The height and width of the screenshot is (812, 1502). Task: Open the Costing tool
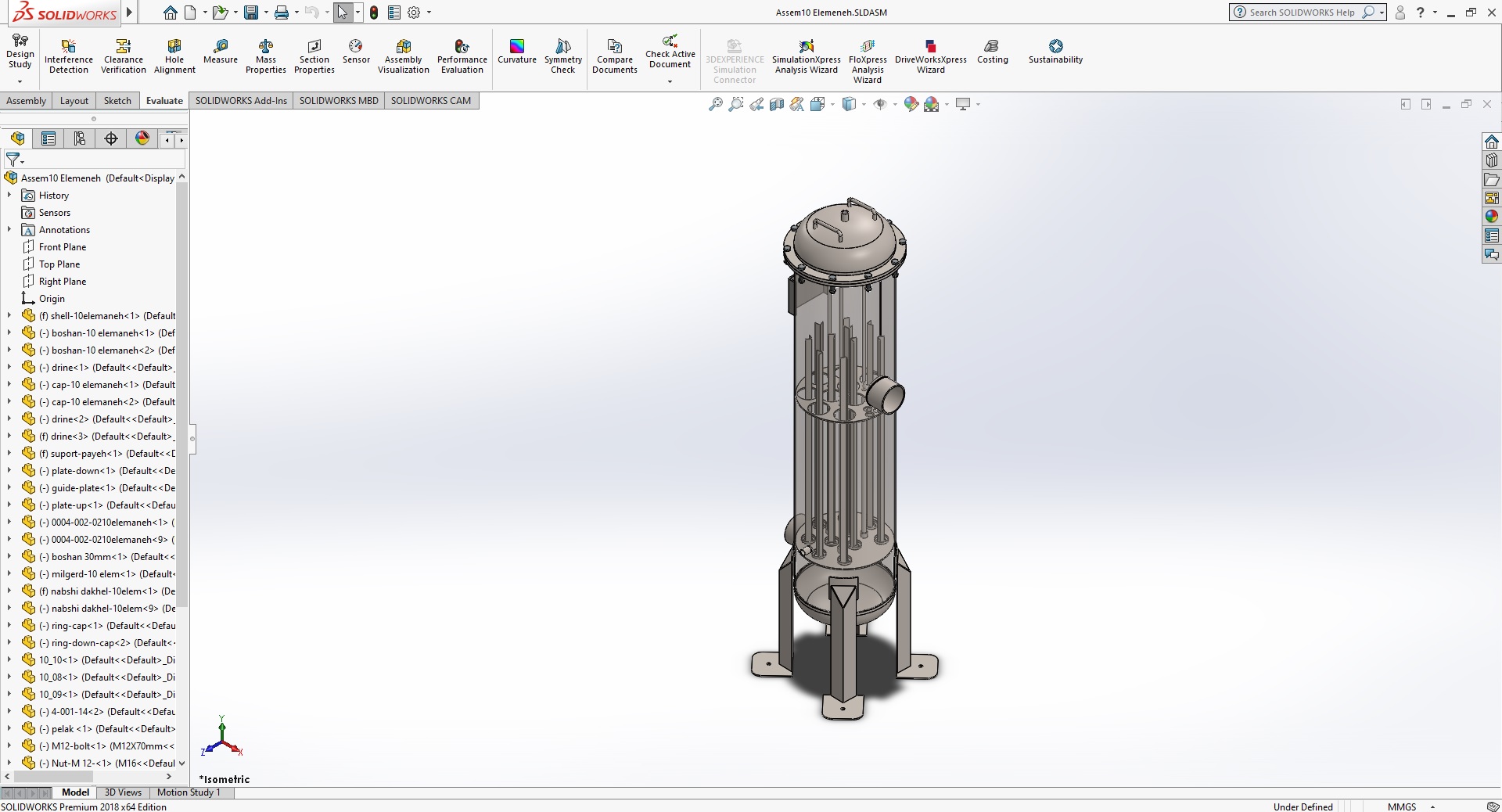pos(993,52)
